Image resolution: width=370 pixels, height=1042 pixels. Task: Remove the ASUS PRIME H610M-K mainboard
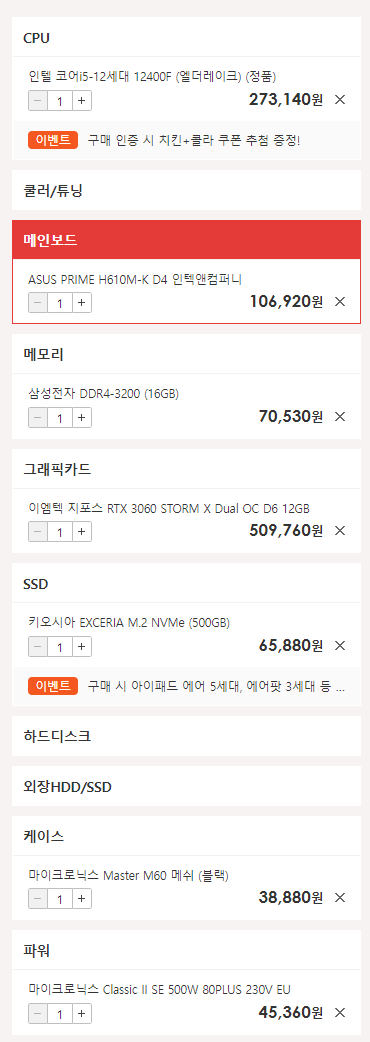point(340,302)
